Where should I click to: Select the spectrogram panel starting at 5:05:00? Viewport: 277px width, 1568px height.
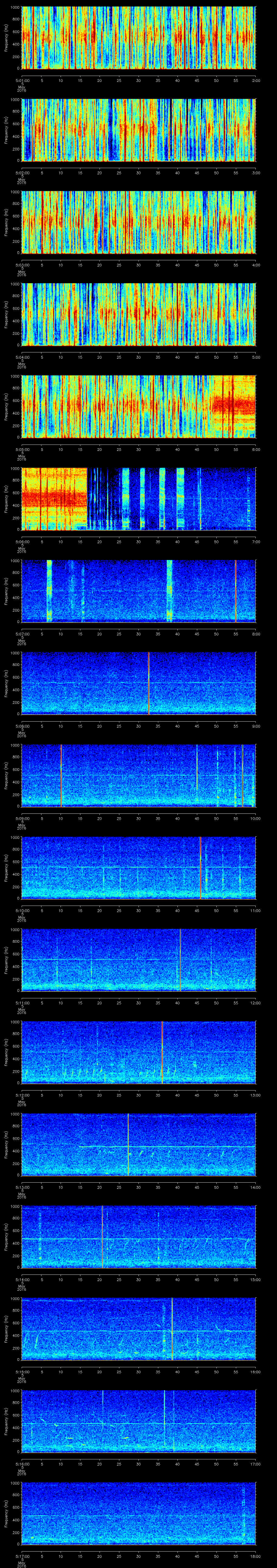point(138,407)
